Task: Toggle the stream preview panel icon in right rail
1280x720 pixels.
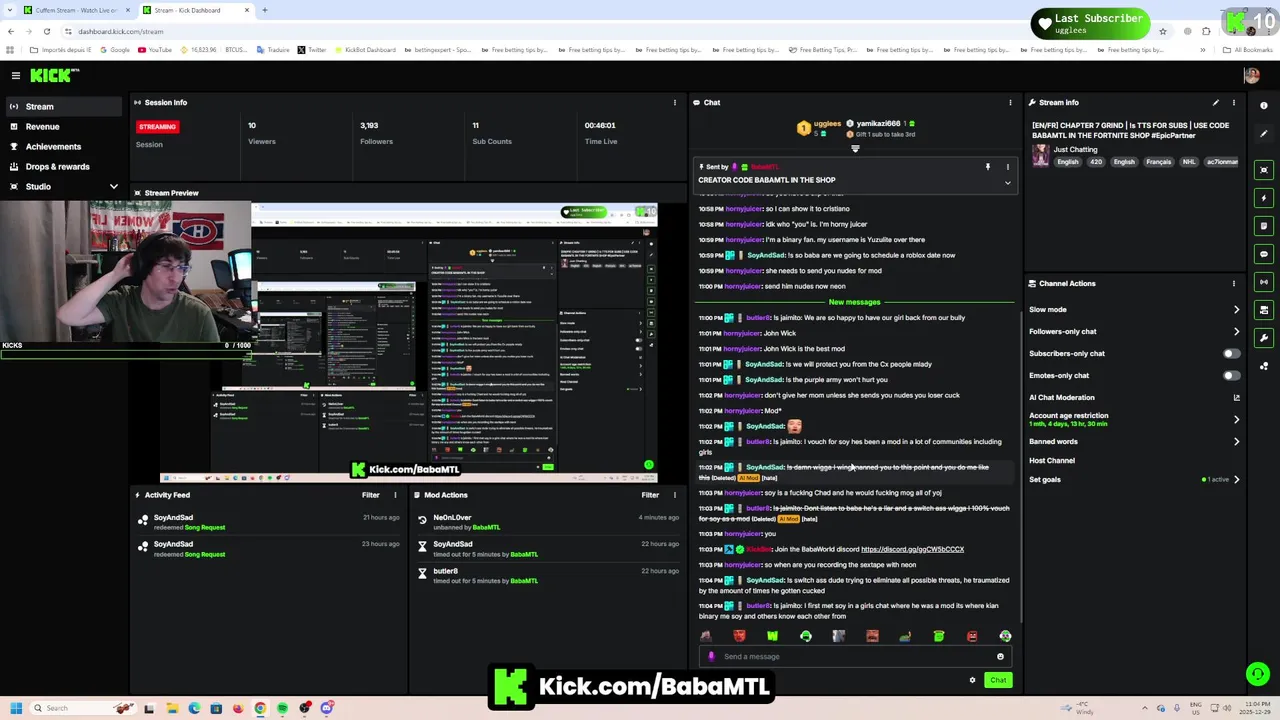Action: [x=1264, y=170]
